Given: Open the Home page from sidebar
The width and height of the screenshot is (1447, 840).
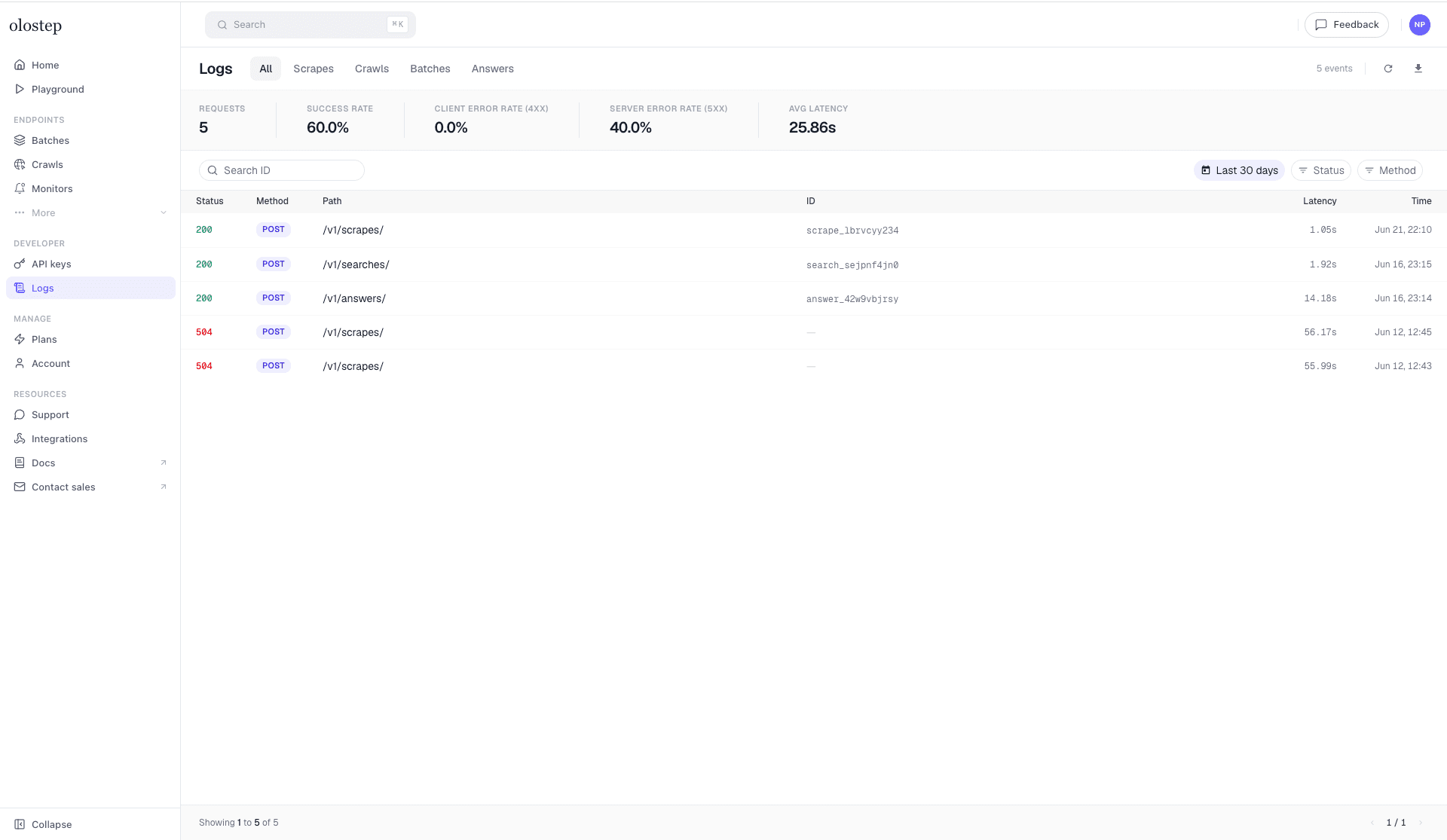Looking at the screenshot, I should tap(90, 65).
